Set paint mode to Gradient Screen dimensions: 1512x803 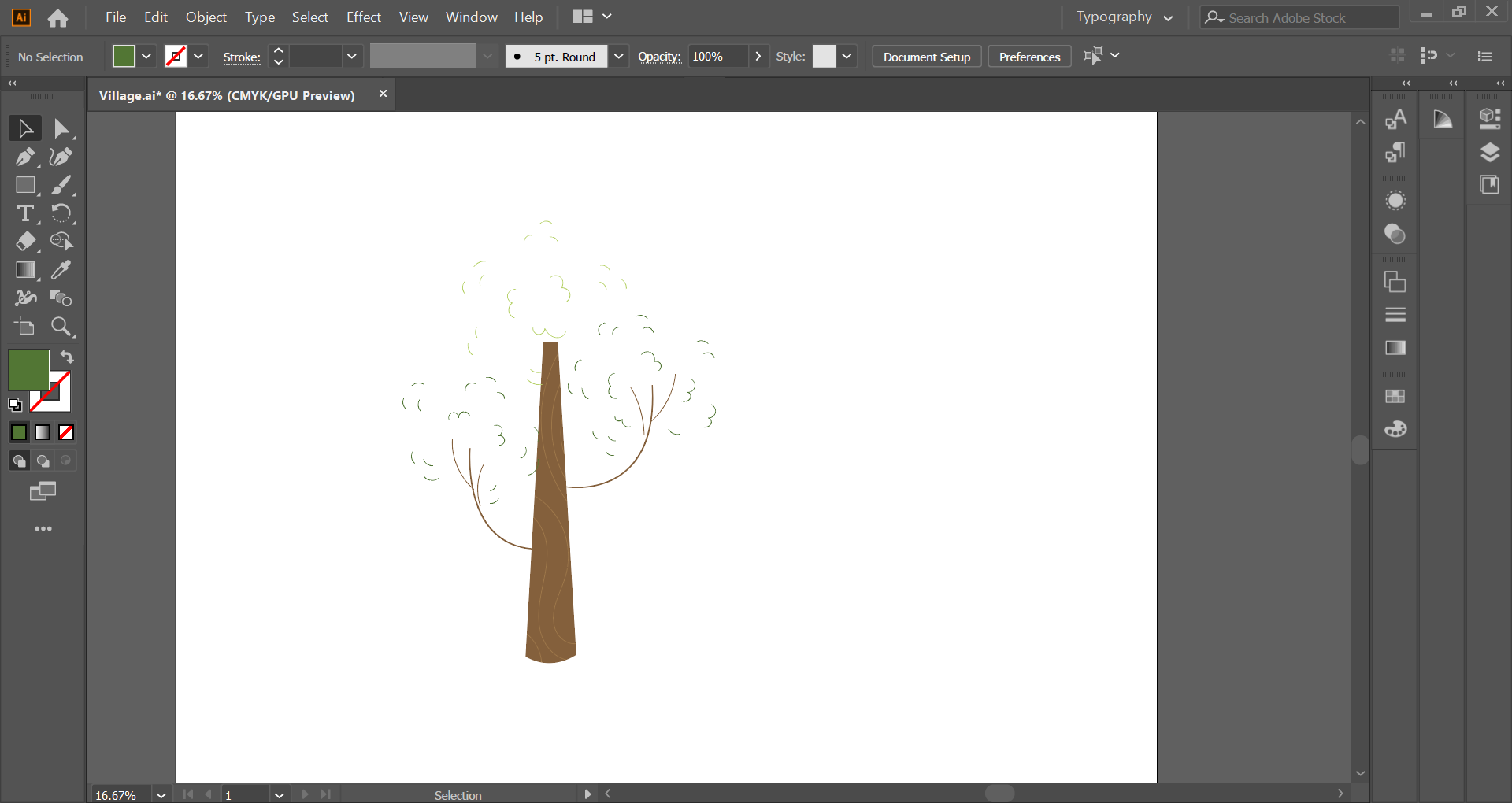tap(43, 432)
